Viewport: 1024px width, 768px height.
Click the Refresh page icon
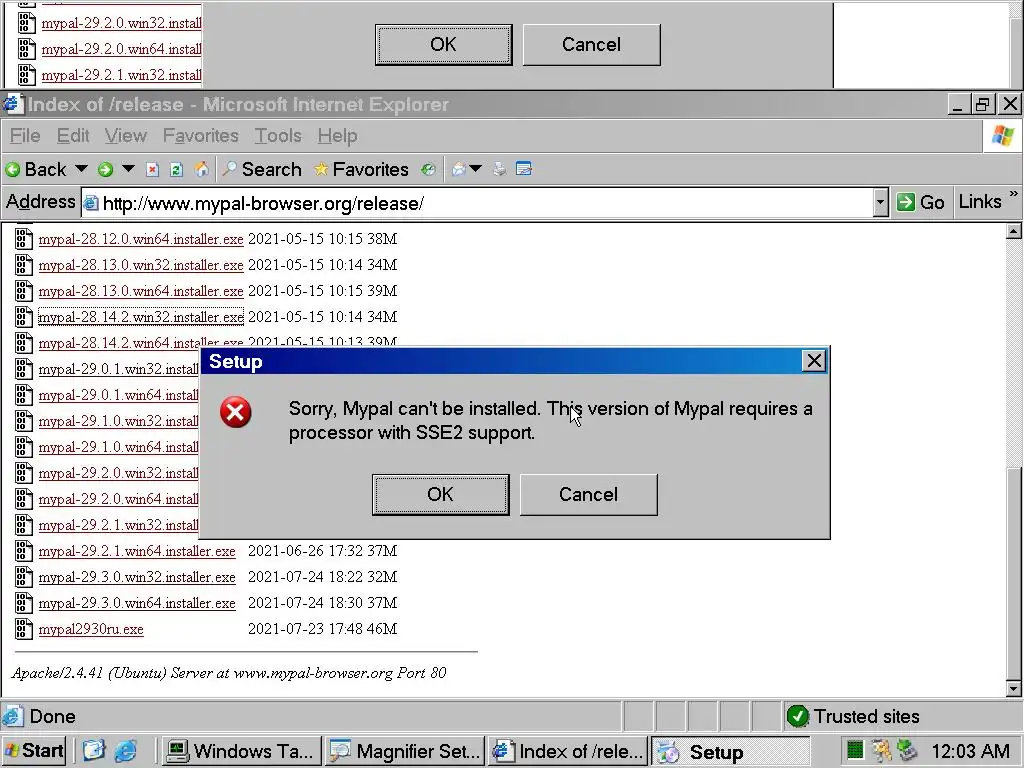(176, 170)
